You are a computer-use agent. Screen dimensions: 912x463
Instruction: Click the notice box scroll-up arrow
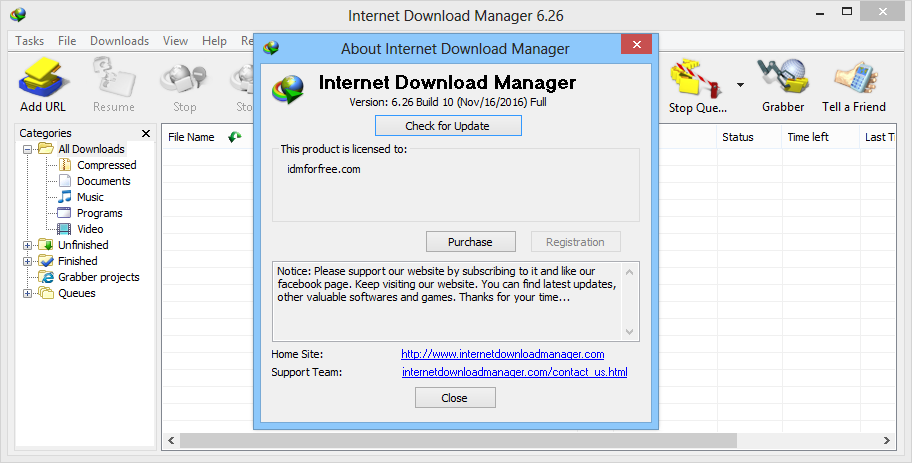(x=629, y=272)
